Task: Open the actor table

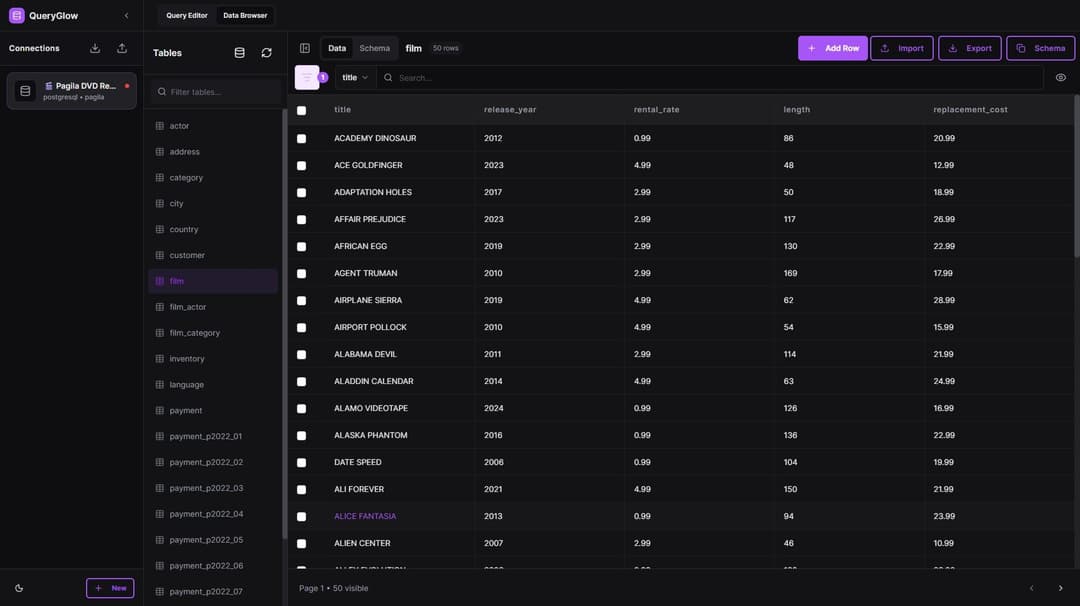Action: point(213,126)
